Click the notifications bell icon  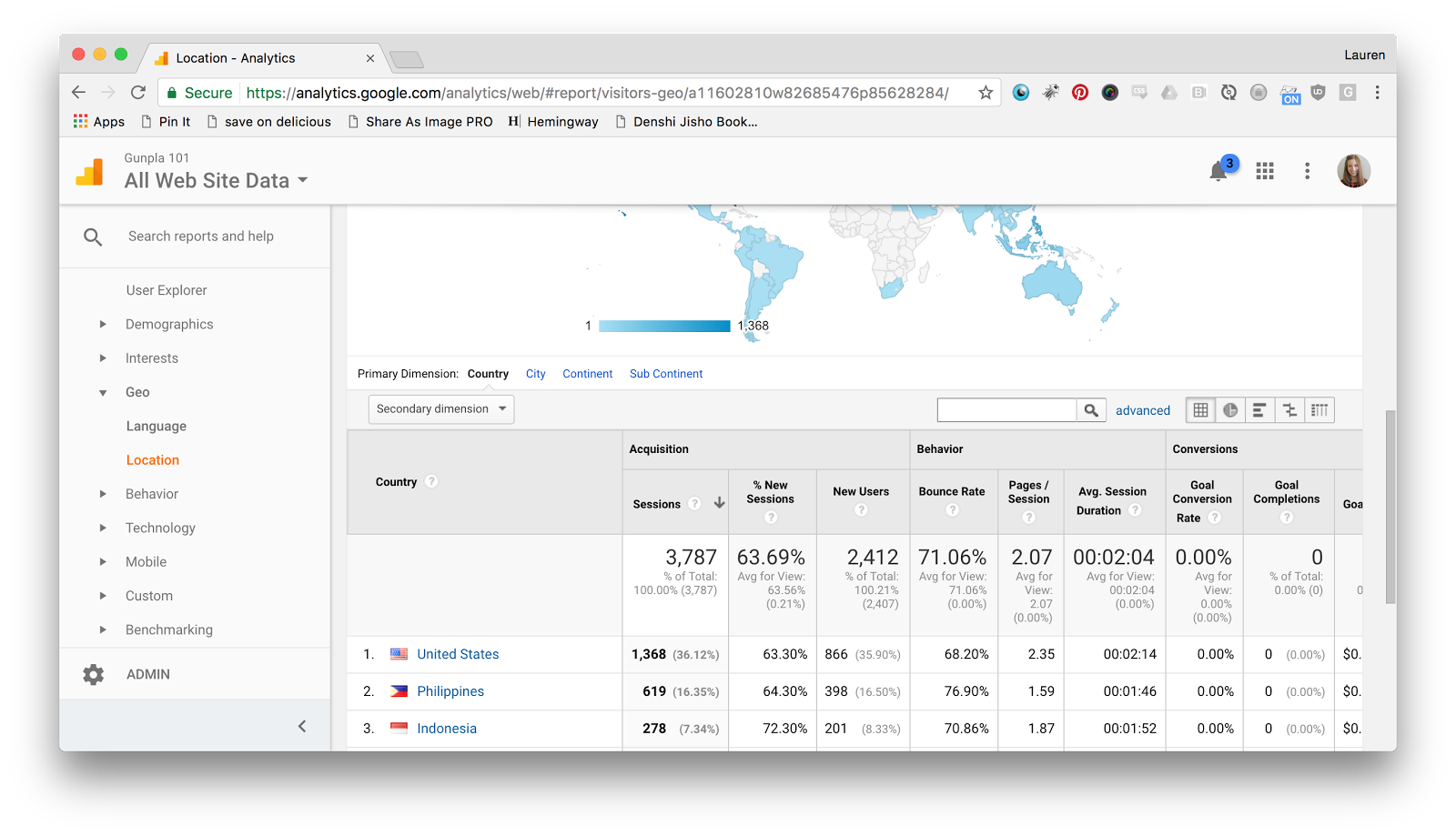tap(1218, 171)
